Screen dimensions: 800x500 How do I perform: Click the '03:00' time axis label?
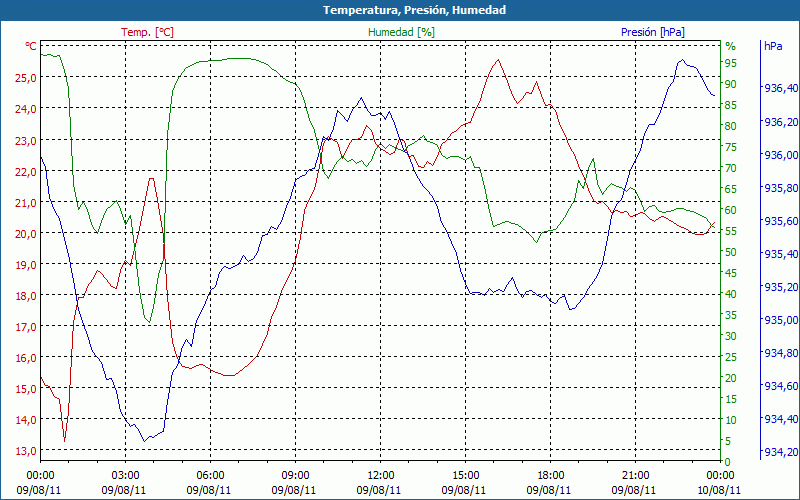click(x=125, y=476)
